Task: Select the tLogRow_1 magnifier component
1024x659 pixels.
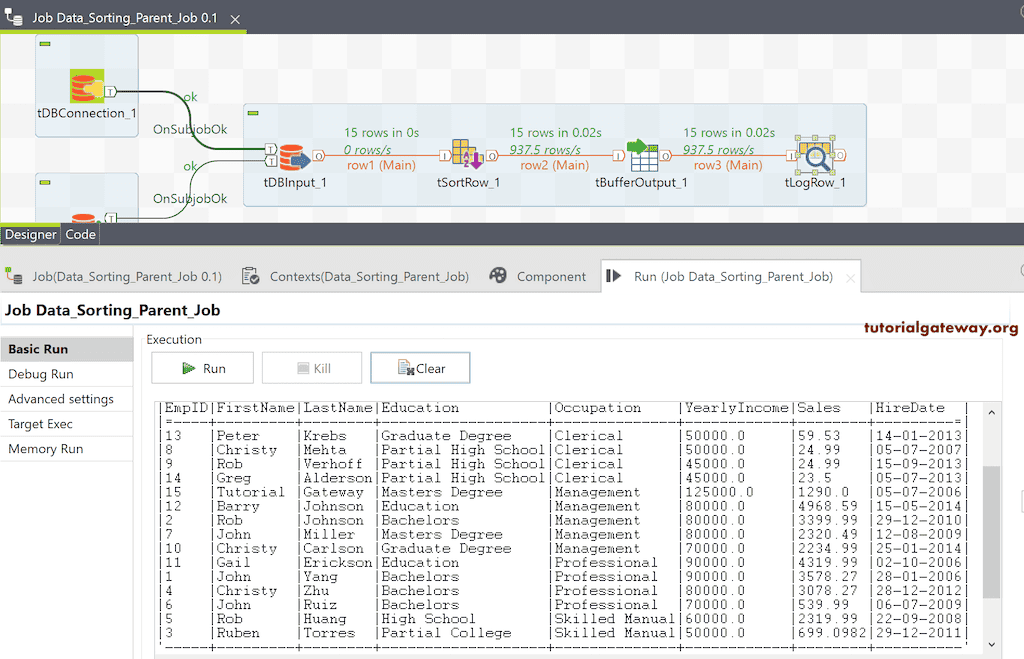Action: [x=815, y=156]
